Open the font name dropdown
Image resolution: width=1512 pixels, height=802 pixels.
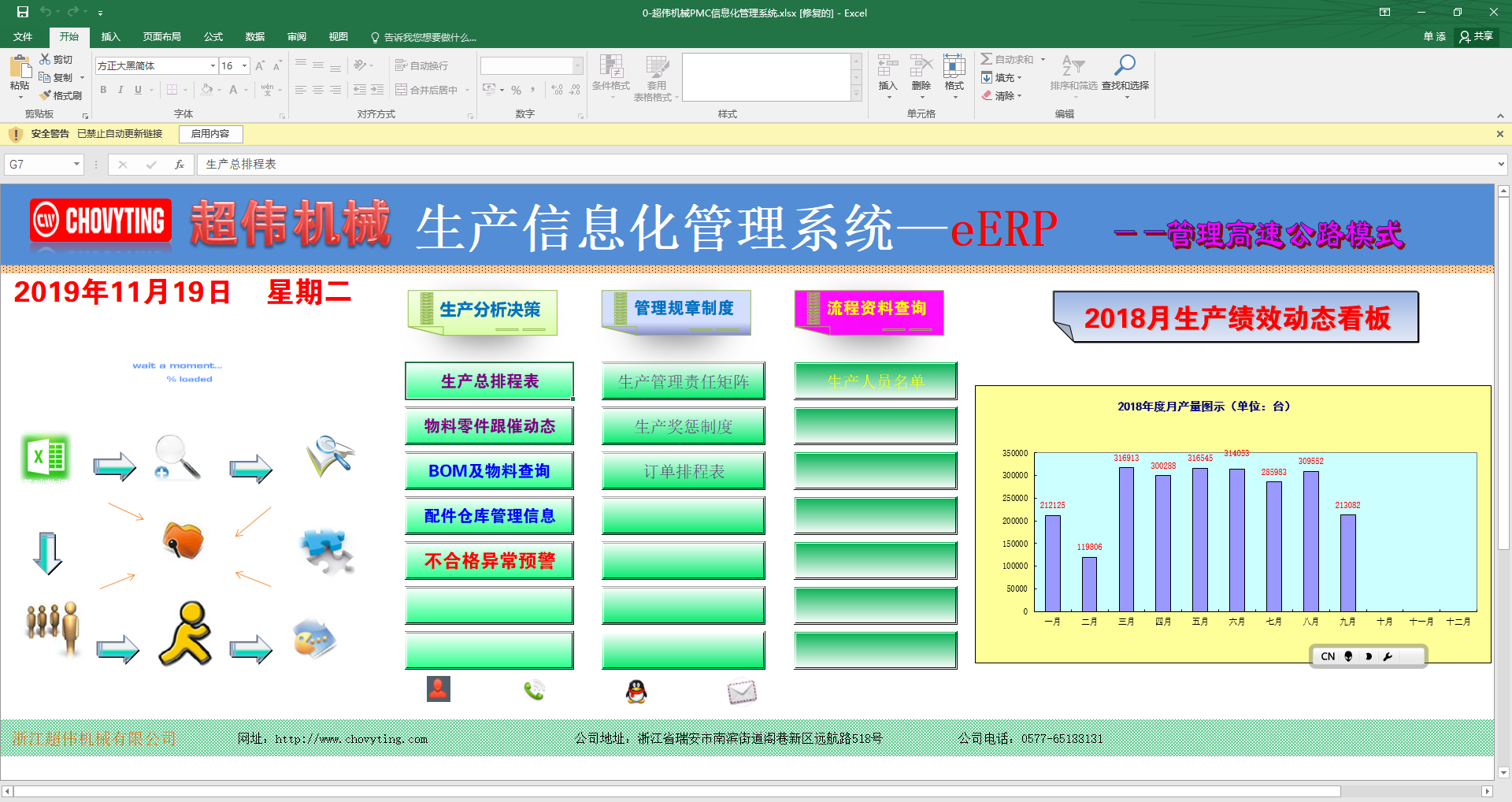click(213, 65)
